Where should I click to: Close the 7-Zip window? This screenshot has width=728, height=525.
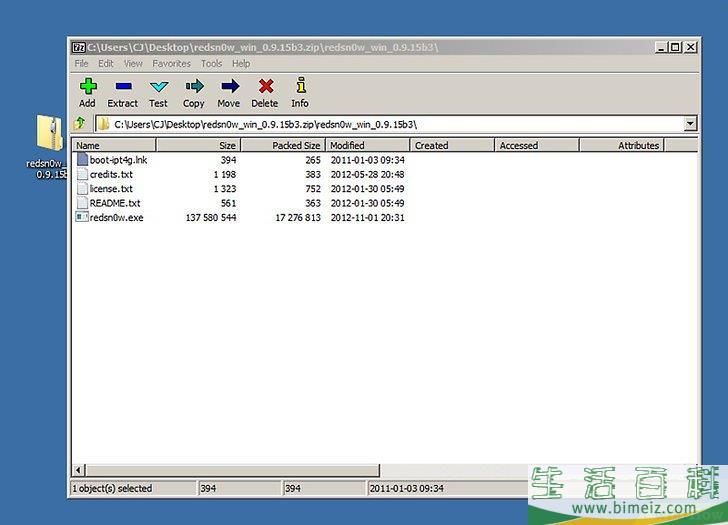click(691, 47)
